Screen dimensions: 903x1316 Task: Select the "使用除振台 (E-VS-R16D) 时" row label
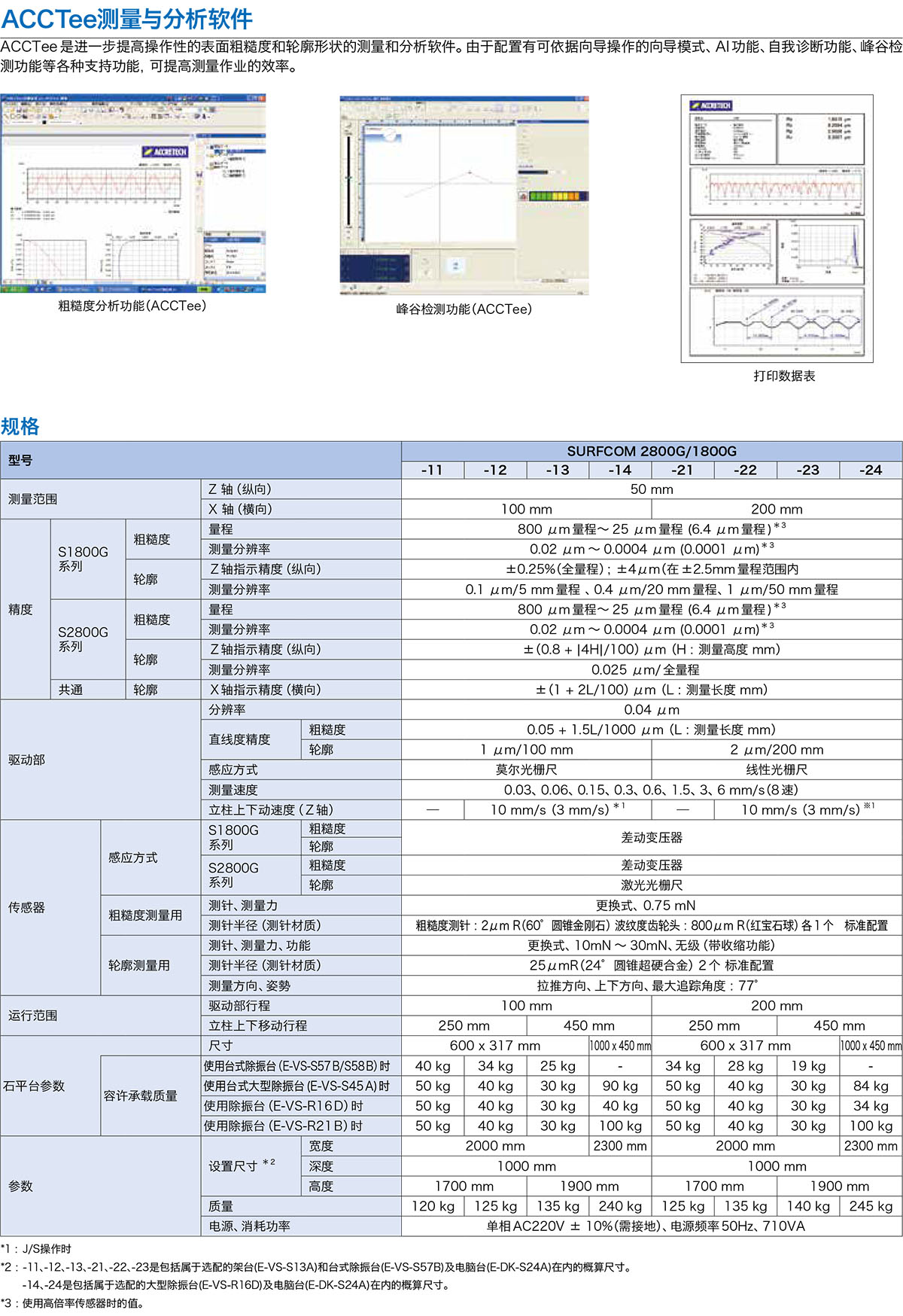point(301,1106)
